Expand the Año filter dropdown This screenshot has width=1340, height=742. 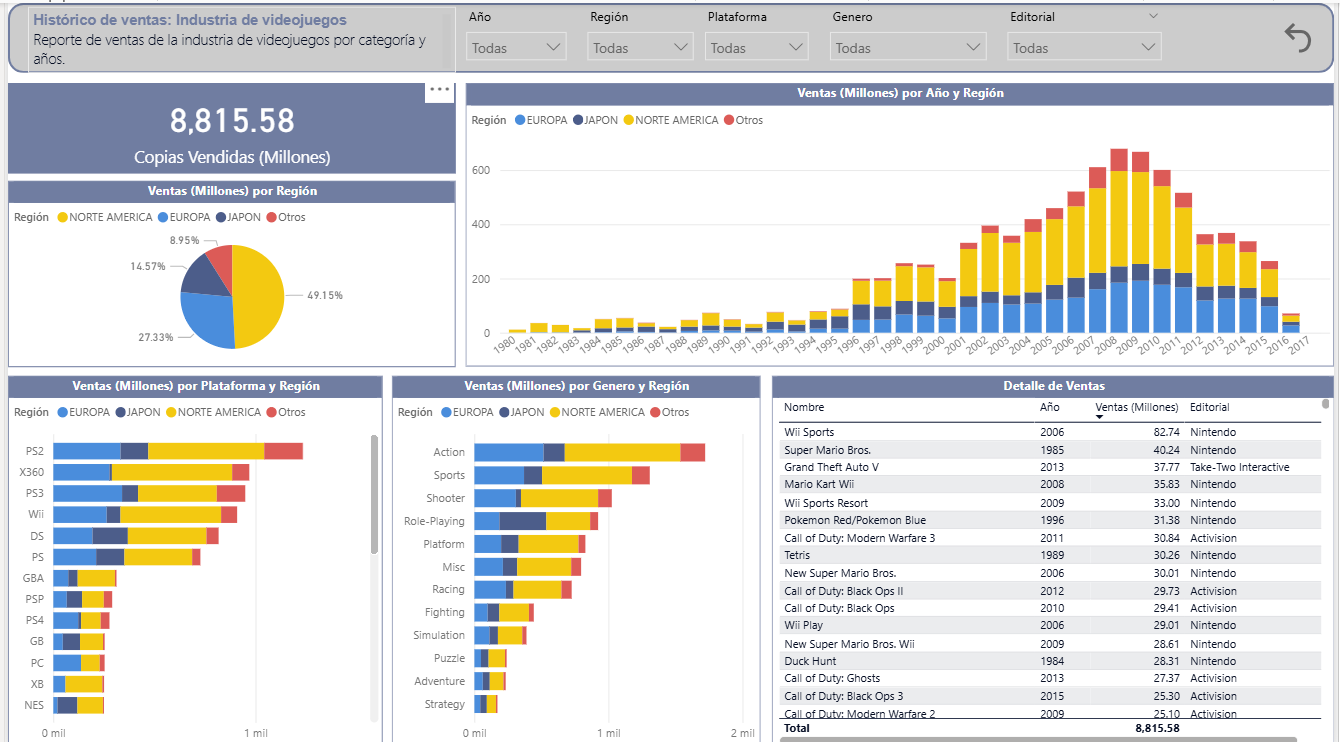pyautogui.click(x=516, y=47)
